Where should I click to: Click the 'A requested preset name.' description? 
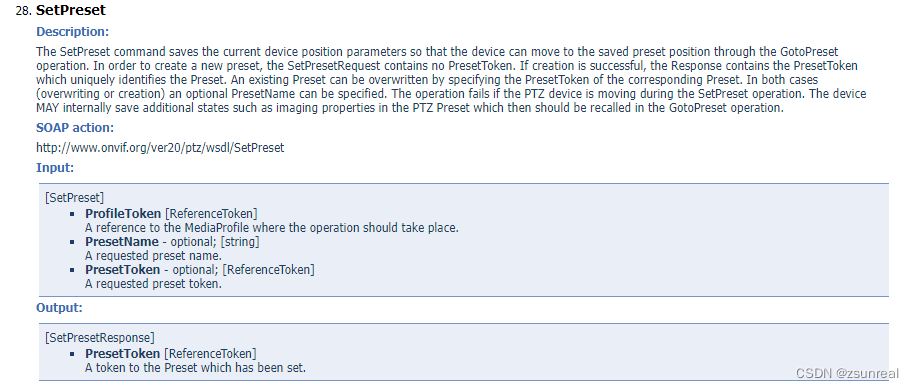(153, 255)
